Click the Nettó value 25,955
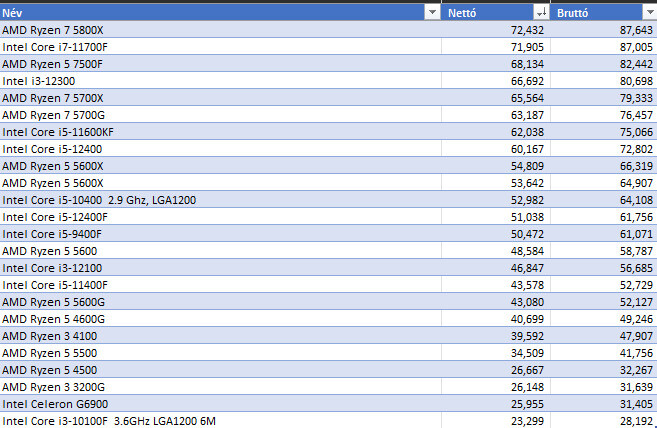This screenshot has width=657, height=428. (x=527, y=404)
